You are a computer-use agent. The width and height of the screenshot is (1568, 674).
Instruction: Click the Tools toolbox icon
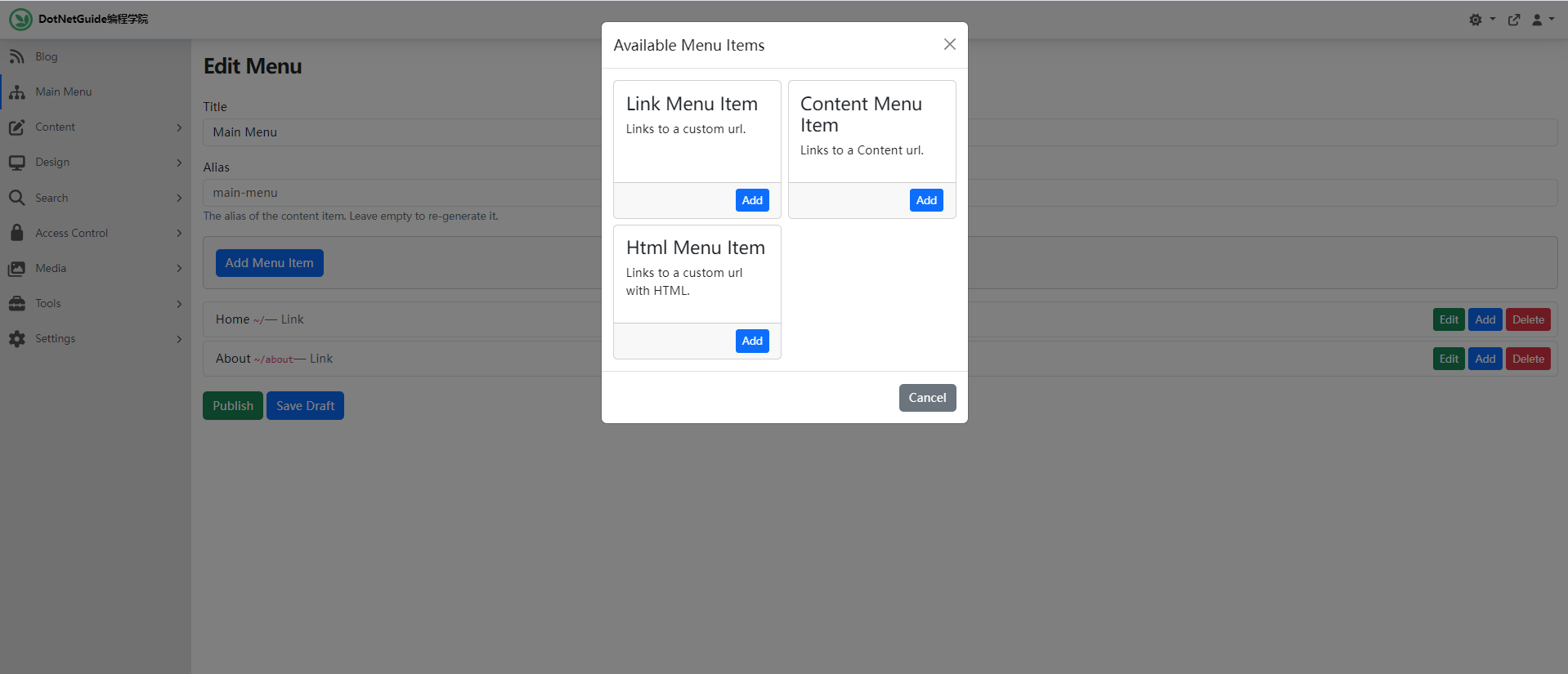pos(16,303)
